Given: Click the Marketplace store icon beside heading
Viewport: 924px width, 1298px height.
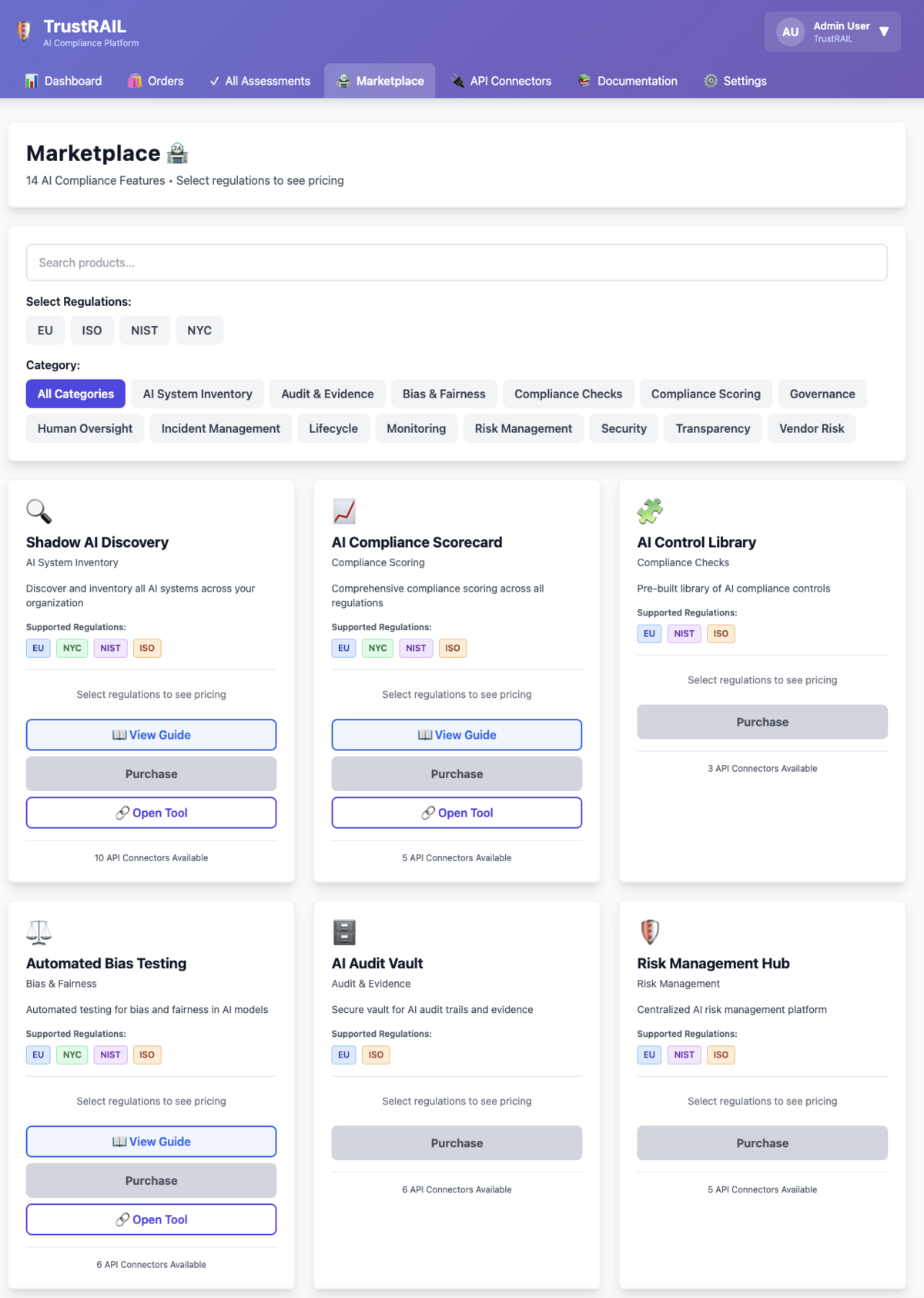Looking at the screenshot, I should point(178,153).
